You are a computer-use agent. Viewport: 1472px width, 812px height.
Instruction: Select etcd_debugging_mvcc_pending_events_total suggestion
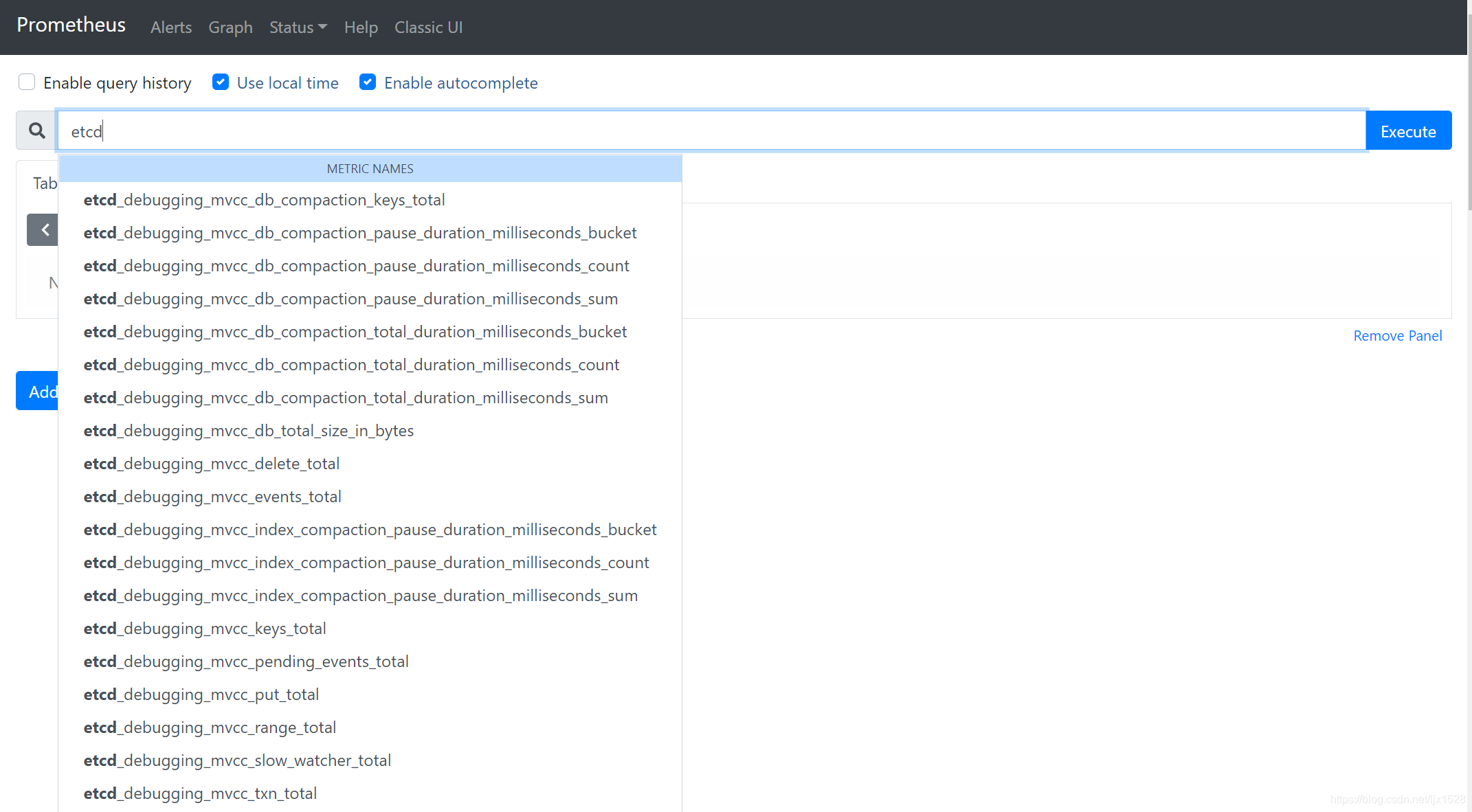point(370,662)
